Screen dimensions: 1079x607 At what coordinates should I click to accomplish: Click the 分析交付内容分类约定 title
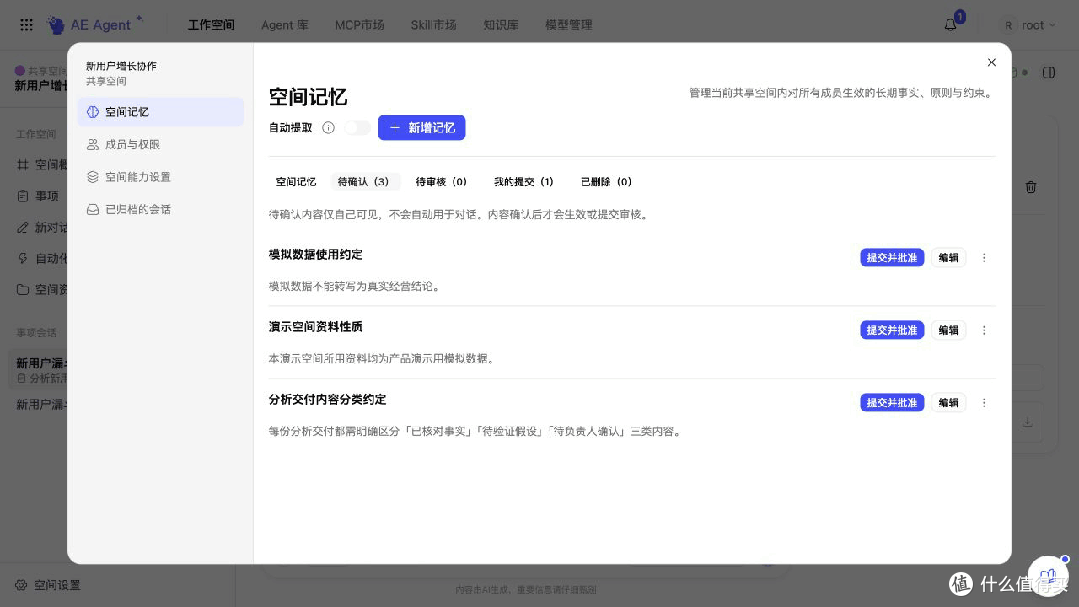tap(327, 400)
